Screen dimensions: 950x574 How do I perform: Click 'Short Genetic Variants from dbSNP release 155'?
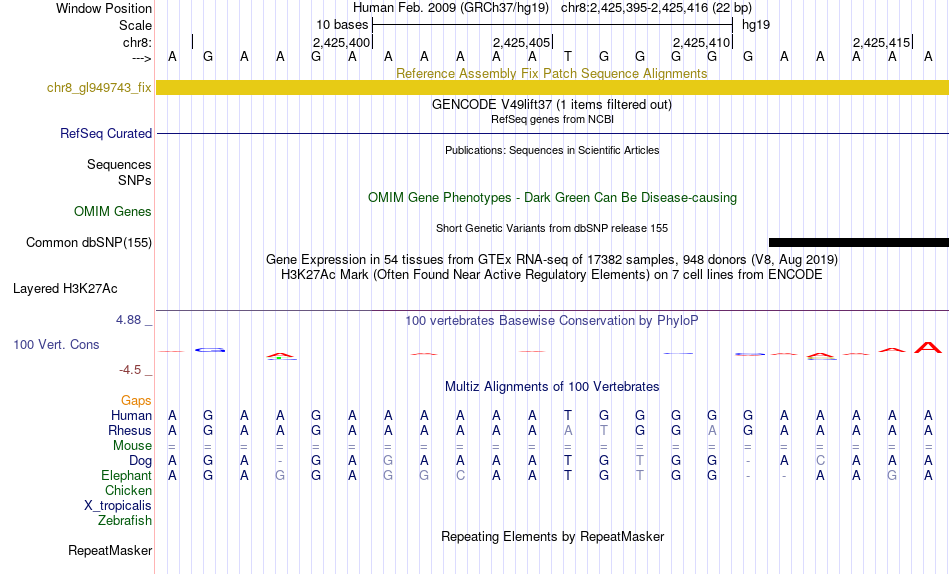tap(552, 229)
